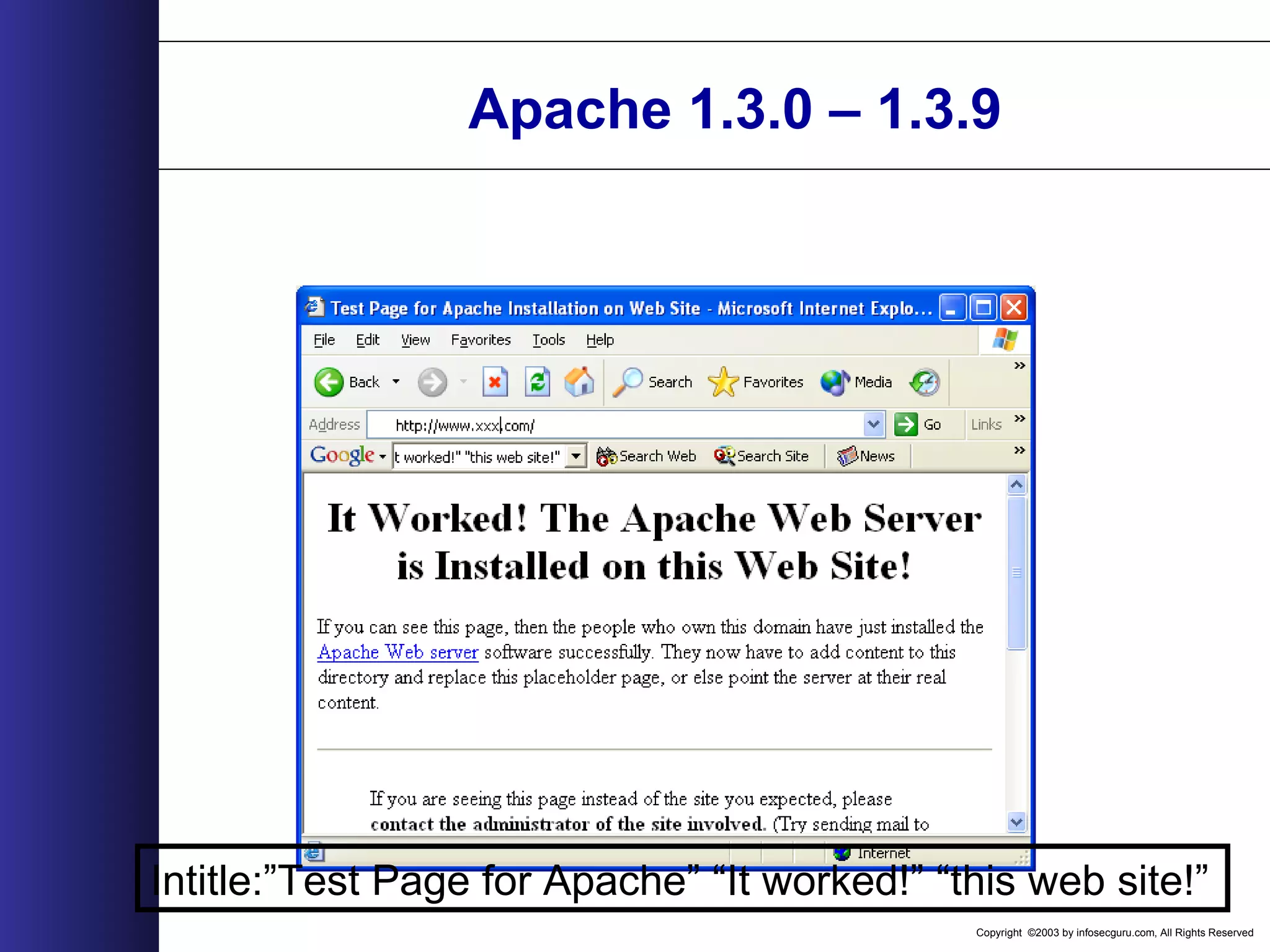Click the vertical scrollbar thumb
1270x952 pixels.
1016,572
